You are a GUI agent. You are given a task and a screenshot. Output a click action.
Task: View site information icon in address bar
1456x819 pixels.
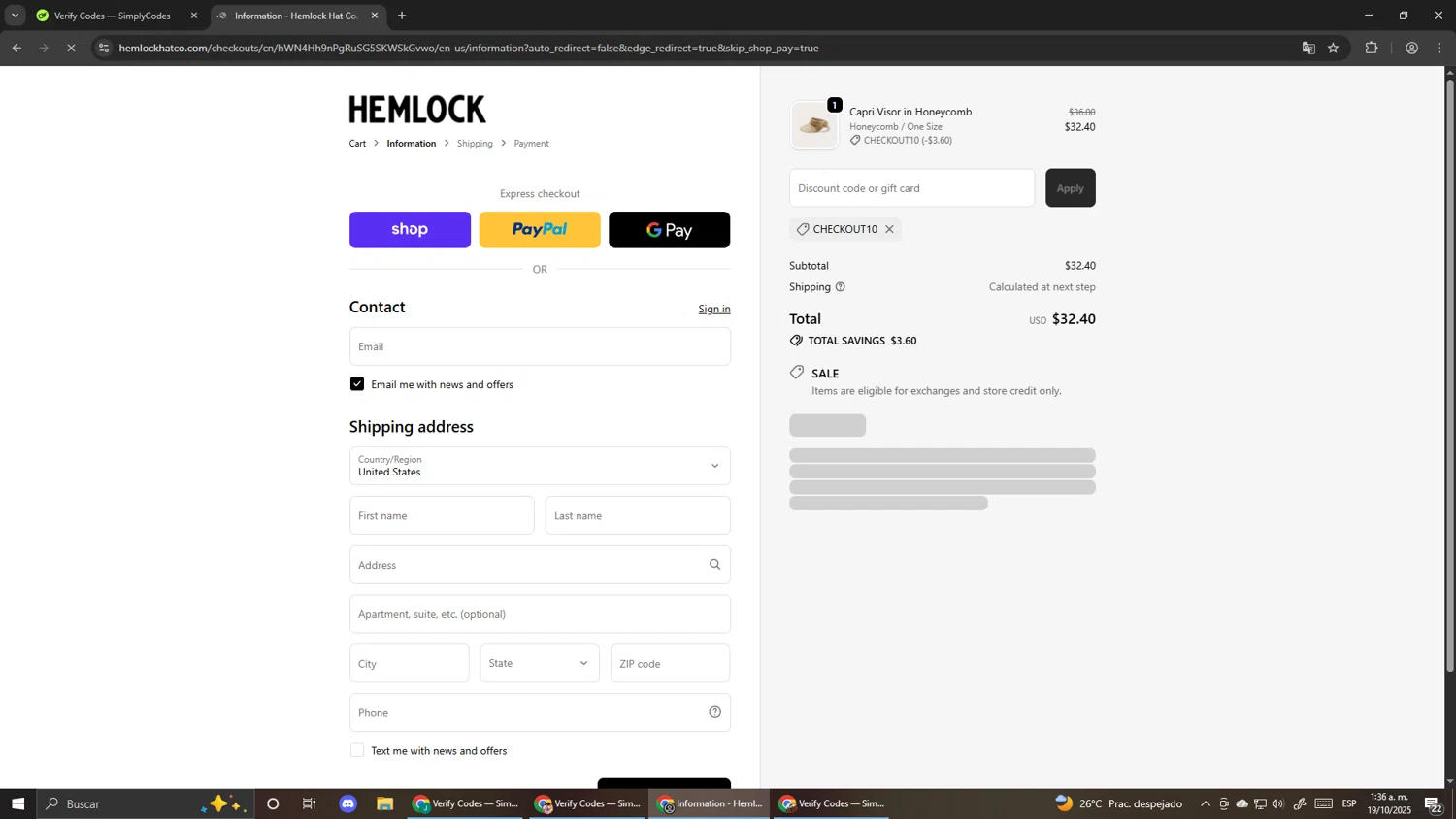(x=104, y=48)
